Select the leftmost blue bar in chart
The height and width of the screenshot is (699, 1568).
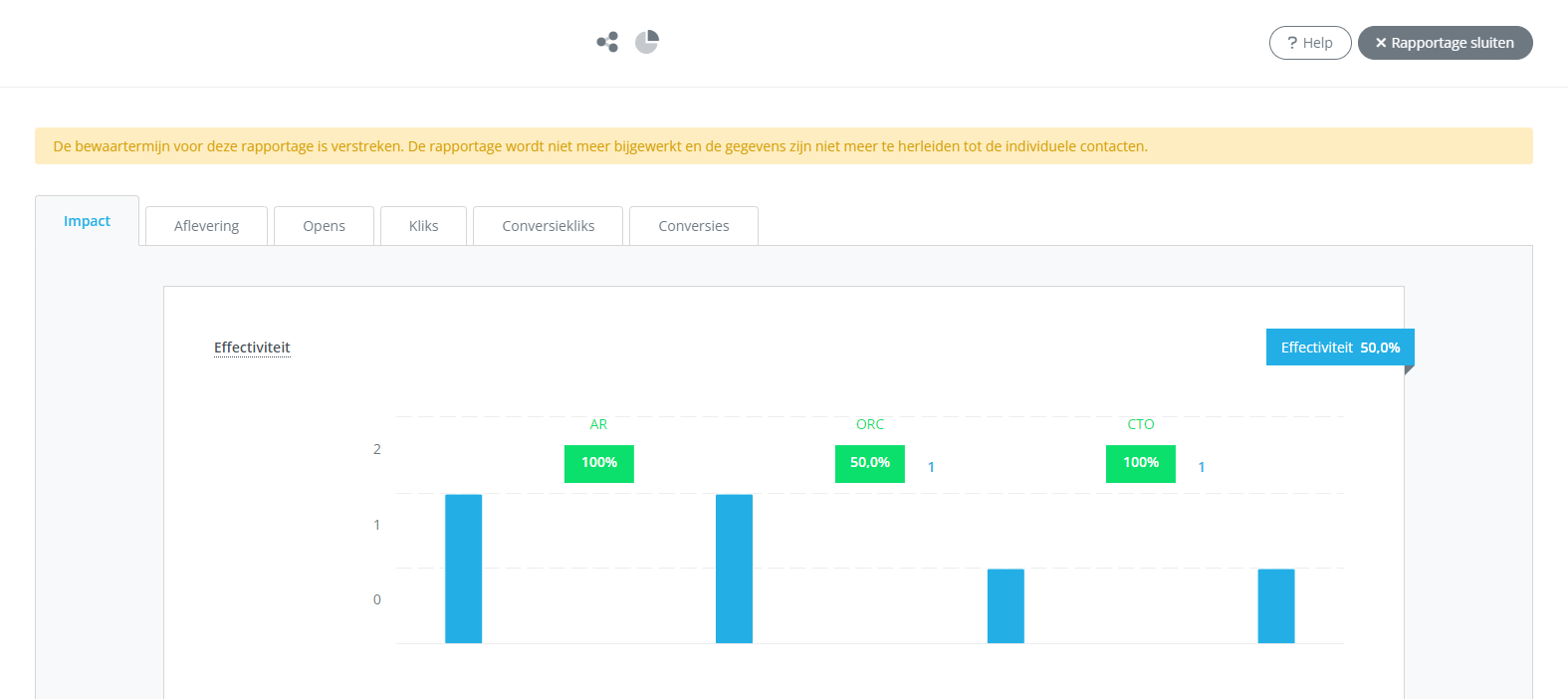pos(463,569)
